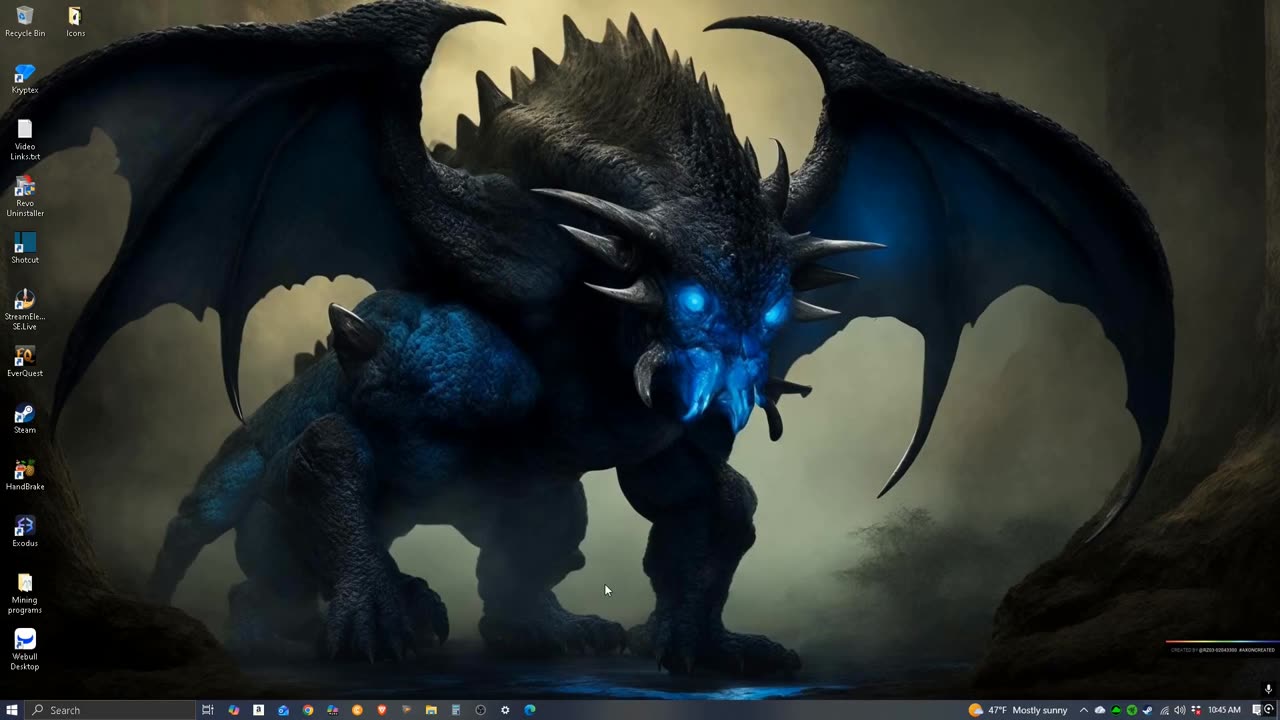The height and width of the screenshot is (720, 1280).
Task: Open the Steam tray icon
Action: click(x=1147, y=710)
